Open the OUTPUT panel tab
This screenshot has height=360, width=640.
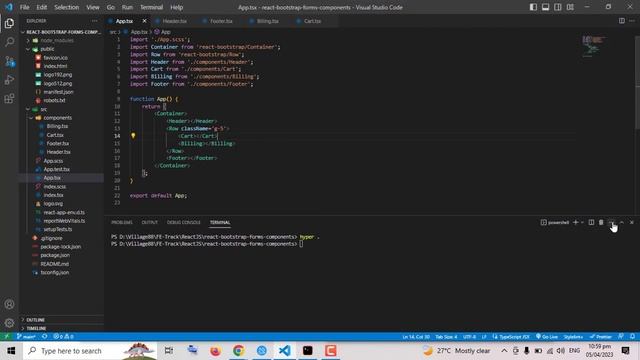(x=149, y=222)
